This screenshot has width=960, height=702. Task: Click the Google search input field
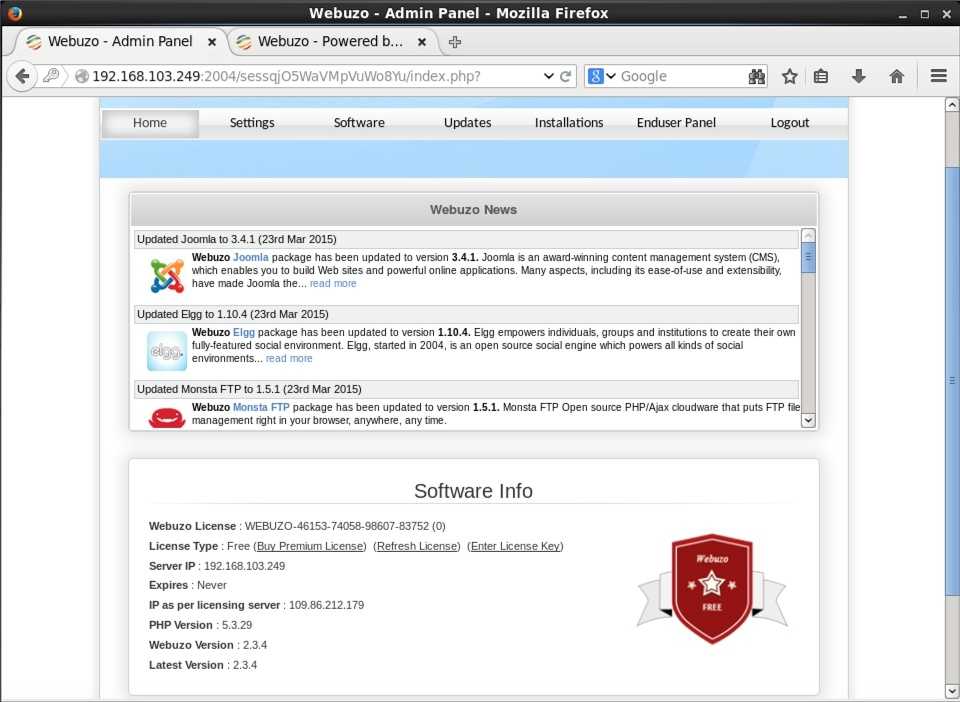[680, 76]
